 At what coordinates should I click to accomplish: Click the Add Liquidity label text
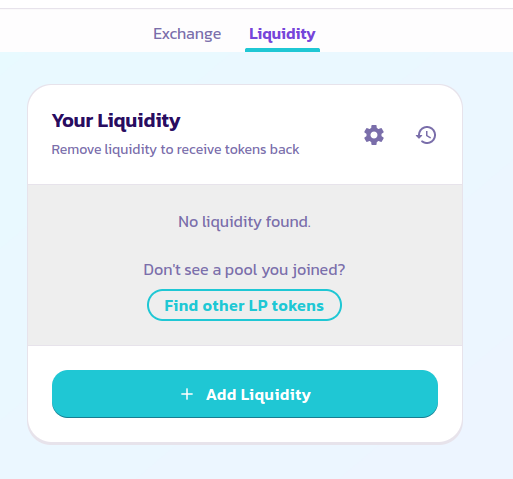coord(258,395)
